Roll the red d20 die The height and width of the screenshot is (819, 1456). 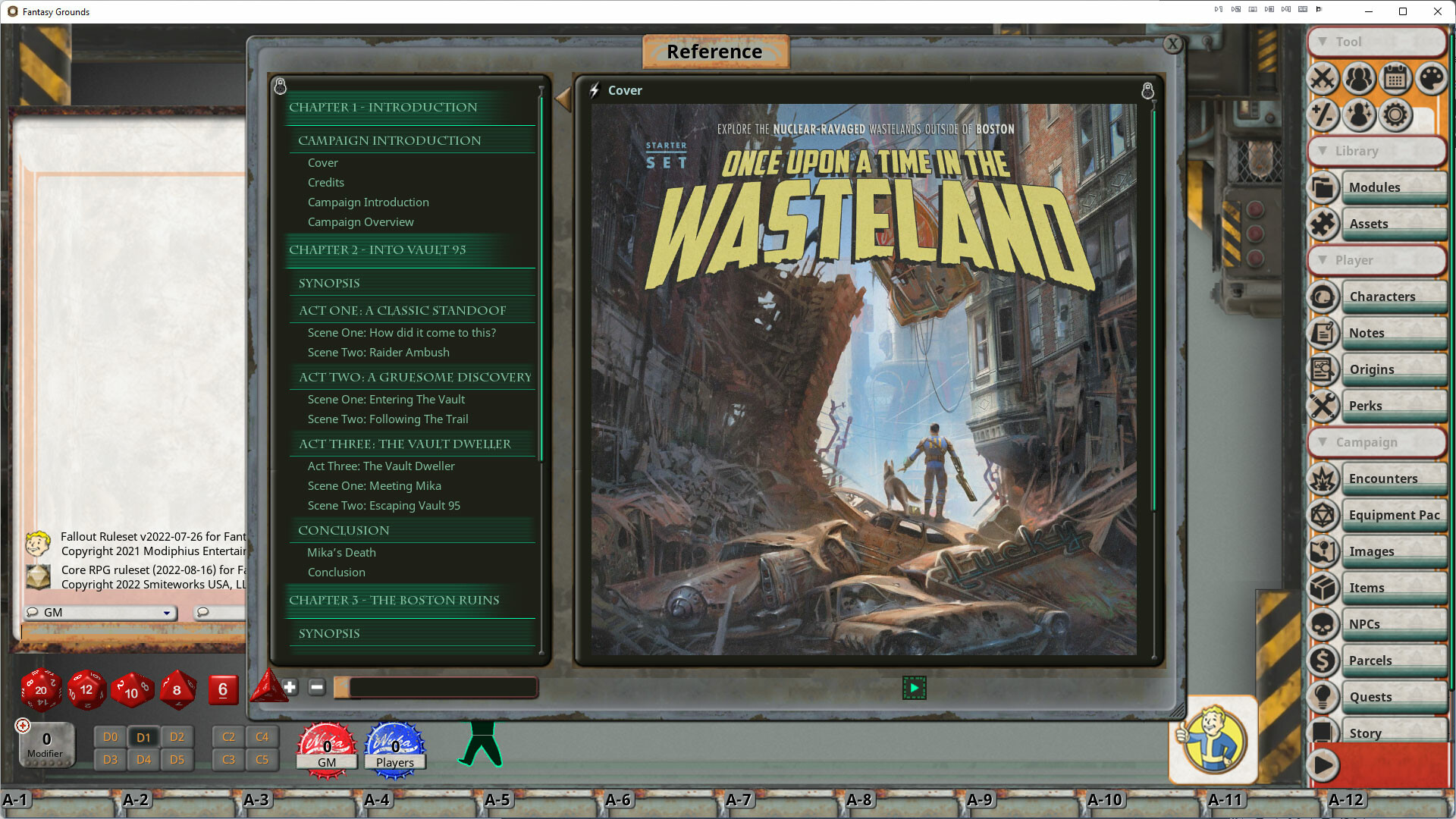42,690
